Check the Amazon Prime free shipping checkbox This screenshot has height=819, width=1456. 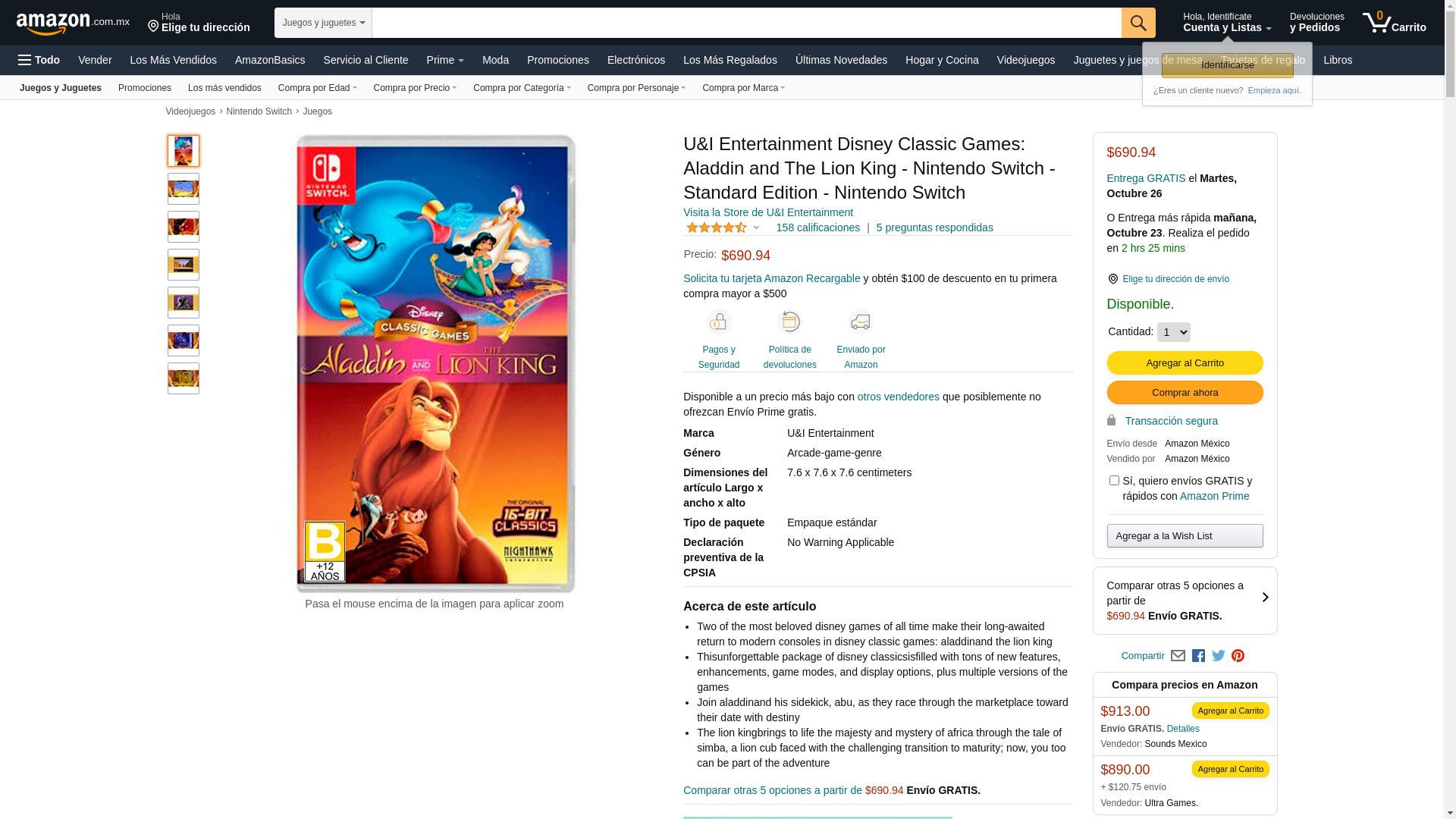click(x=1114, y=480)
